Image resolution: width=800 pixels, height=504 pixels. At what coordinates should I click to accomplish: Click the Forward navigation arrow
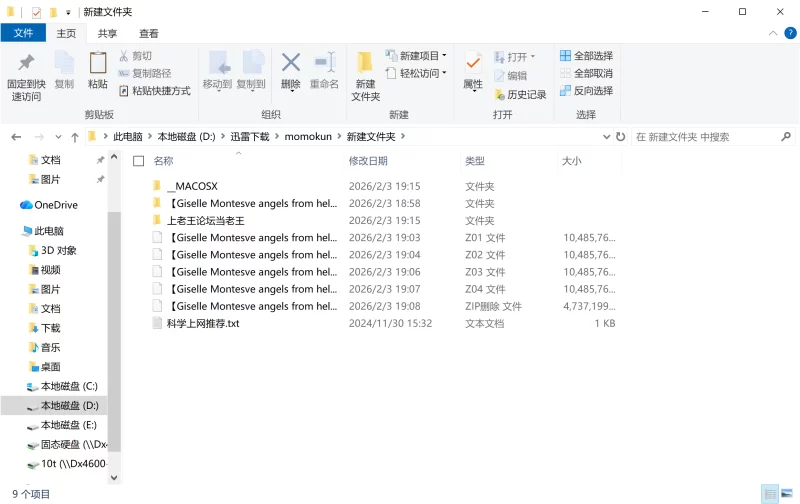39,137
